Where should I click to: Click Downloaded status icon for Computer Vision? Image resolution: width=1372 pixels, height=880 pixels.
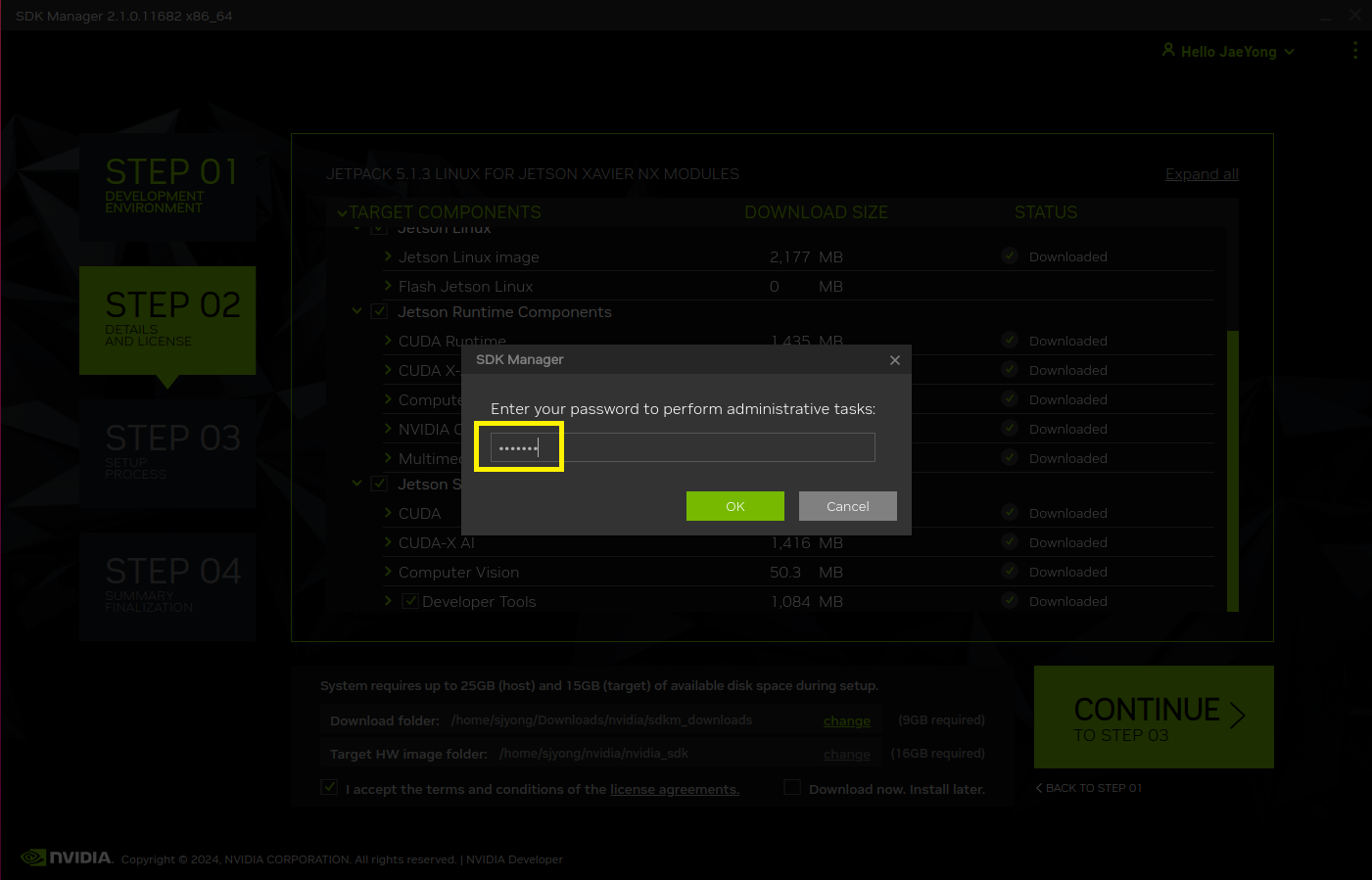[1010, 572]
